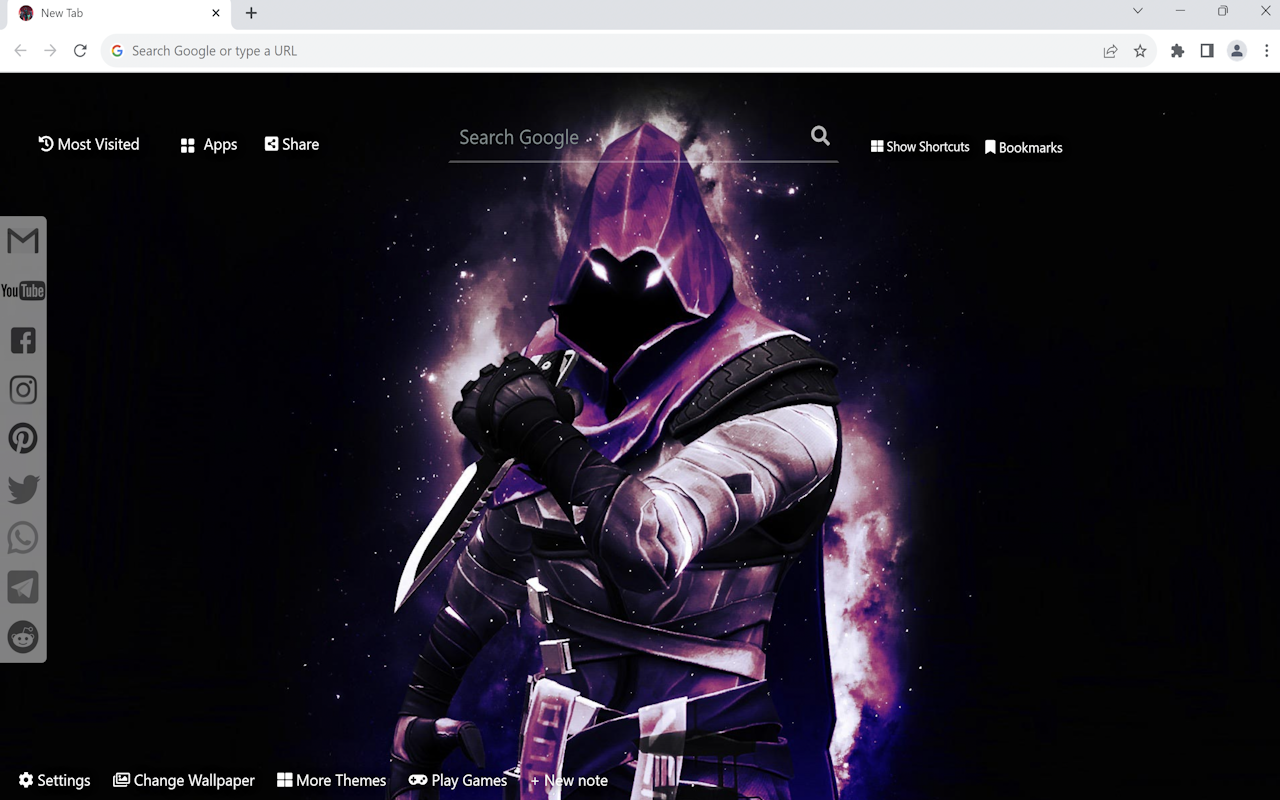Open Twitter from the sidebar
The height and width of the screenshot is (800, 1280).
(x=23, y=489)
